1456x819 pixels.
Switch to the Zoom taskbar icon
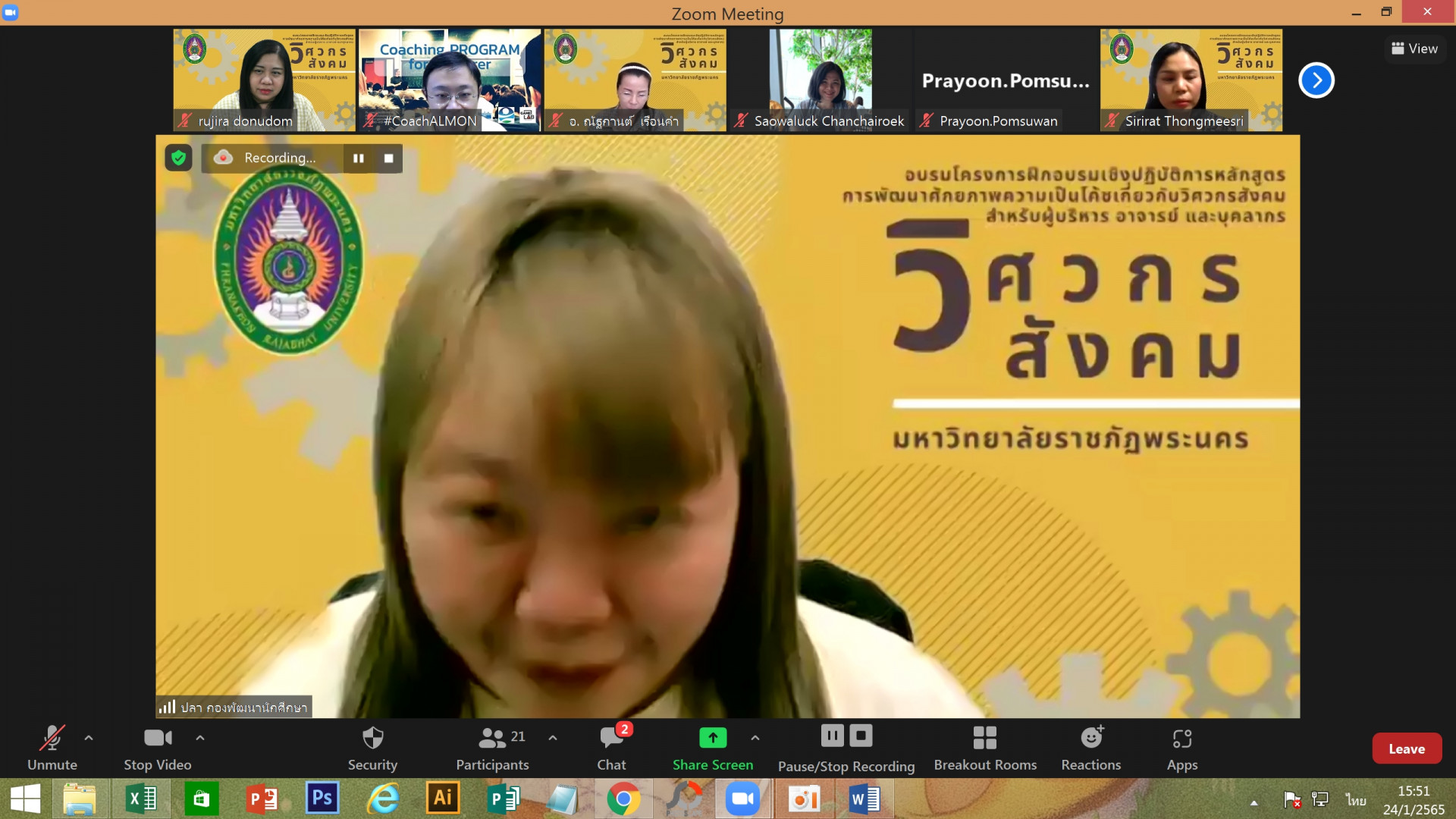[x=743, y=799]
